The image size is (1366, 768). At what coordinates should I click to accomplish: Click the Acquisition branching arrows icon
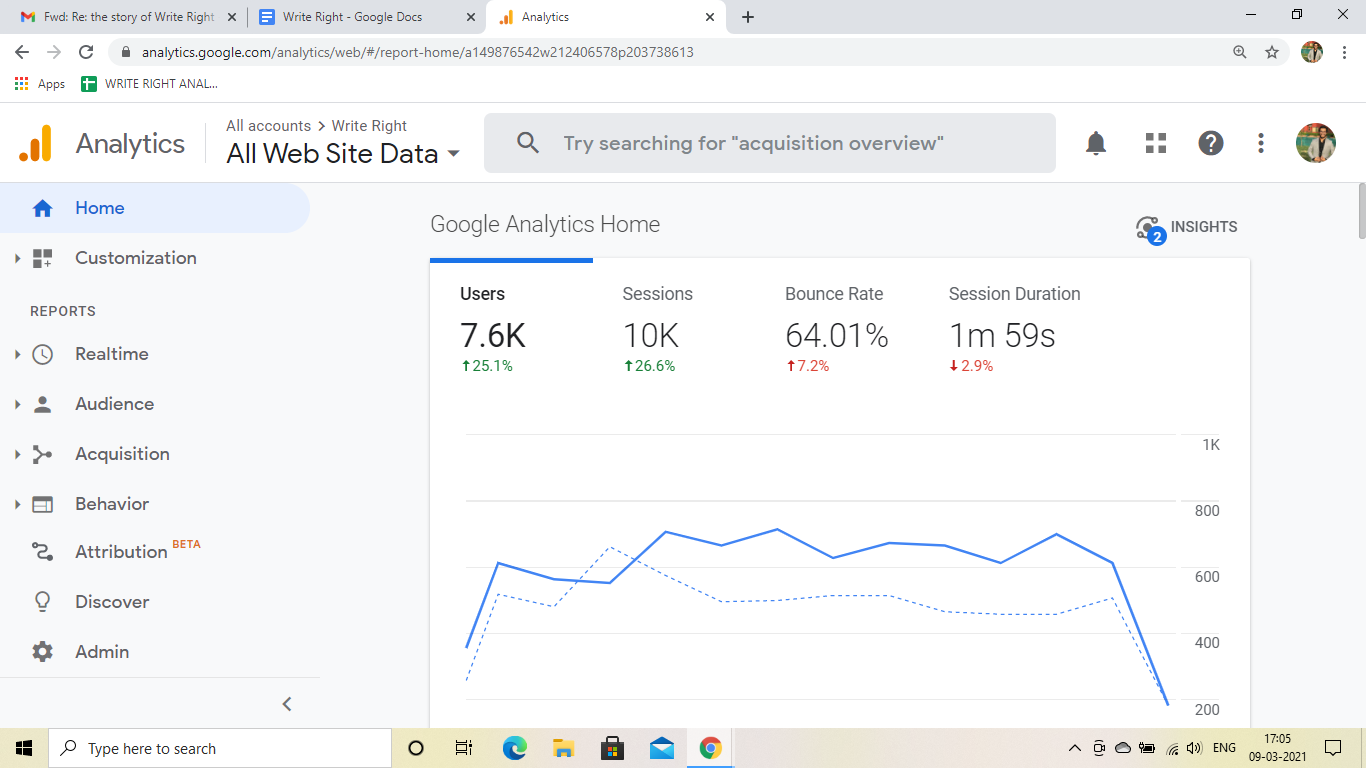click(42, 454)
